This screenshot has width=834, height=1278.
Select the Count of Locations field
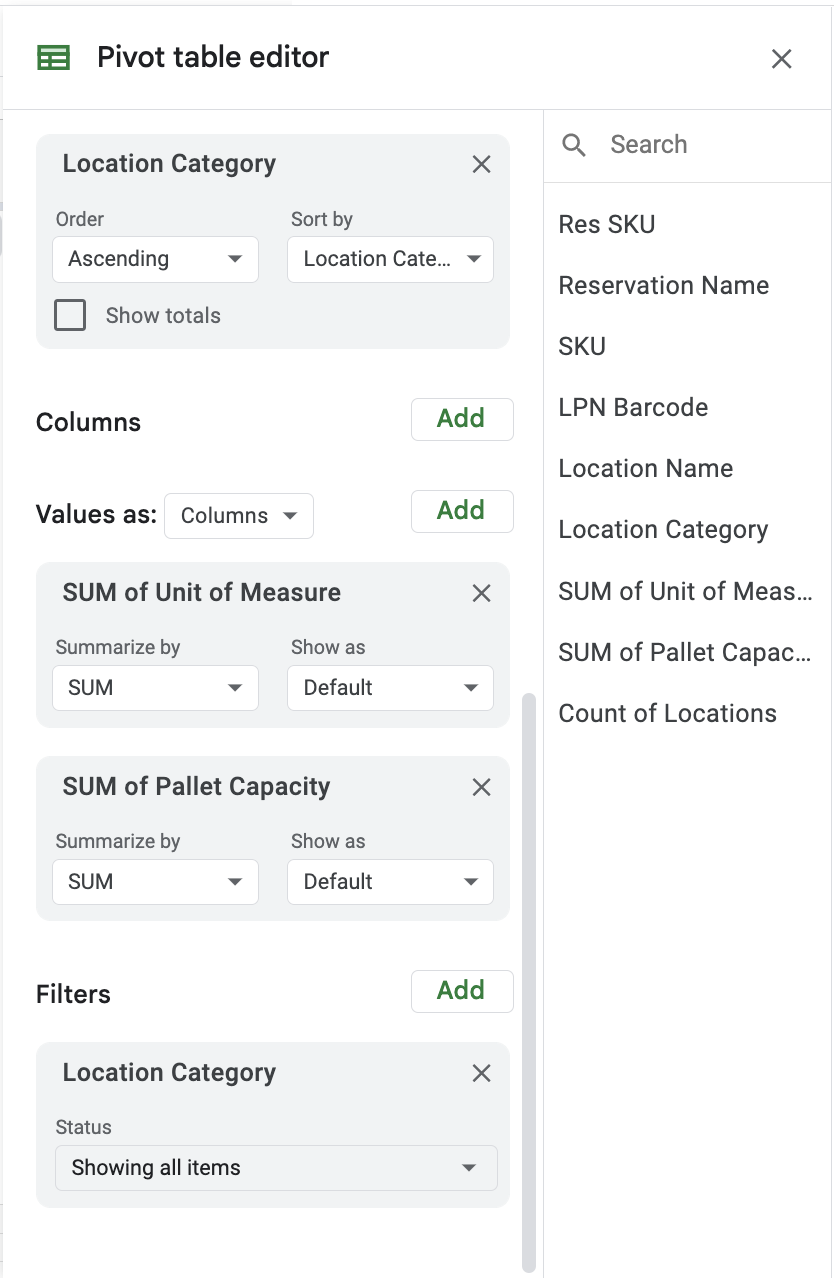click(667, 713)
